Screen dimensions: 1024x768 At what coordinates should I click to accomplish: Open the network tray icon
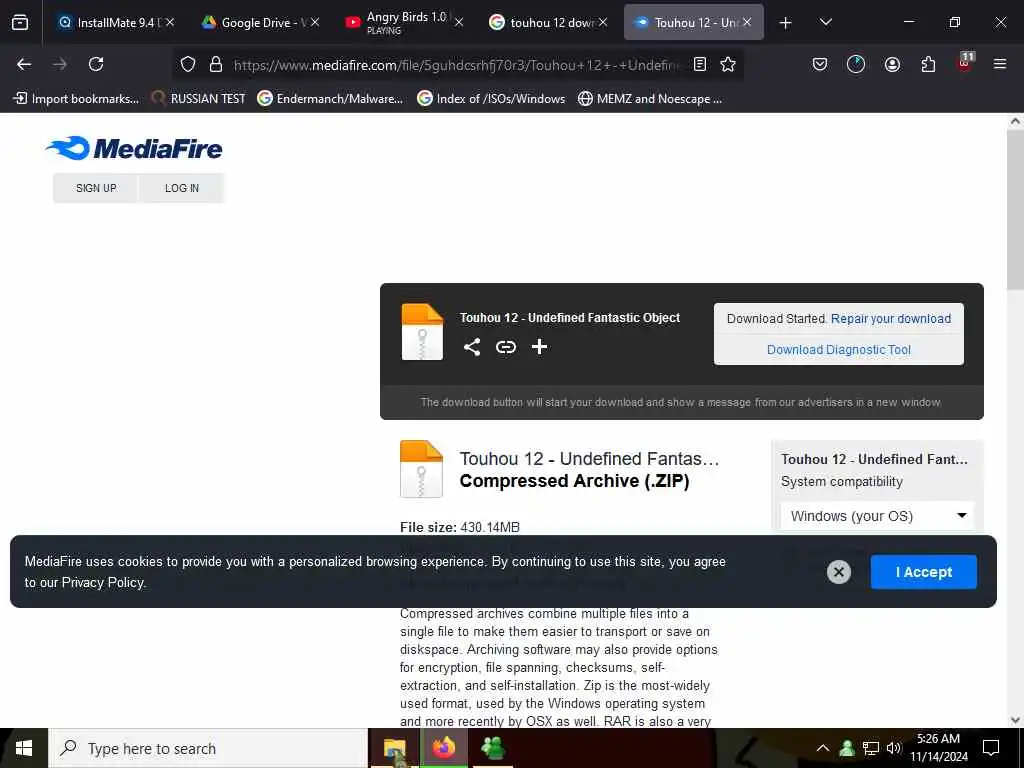pos(871,748)
